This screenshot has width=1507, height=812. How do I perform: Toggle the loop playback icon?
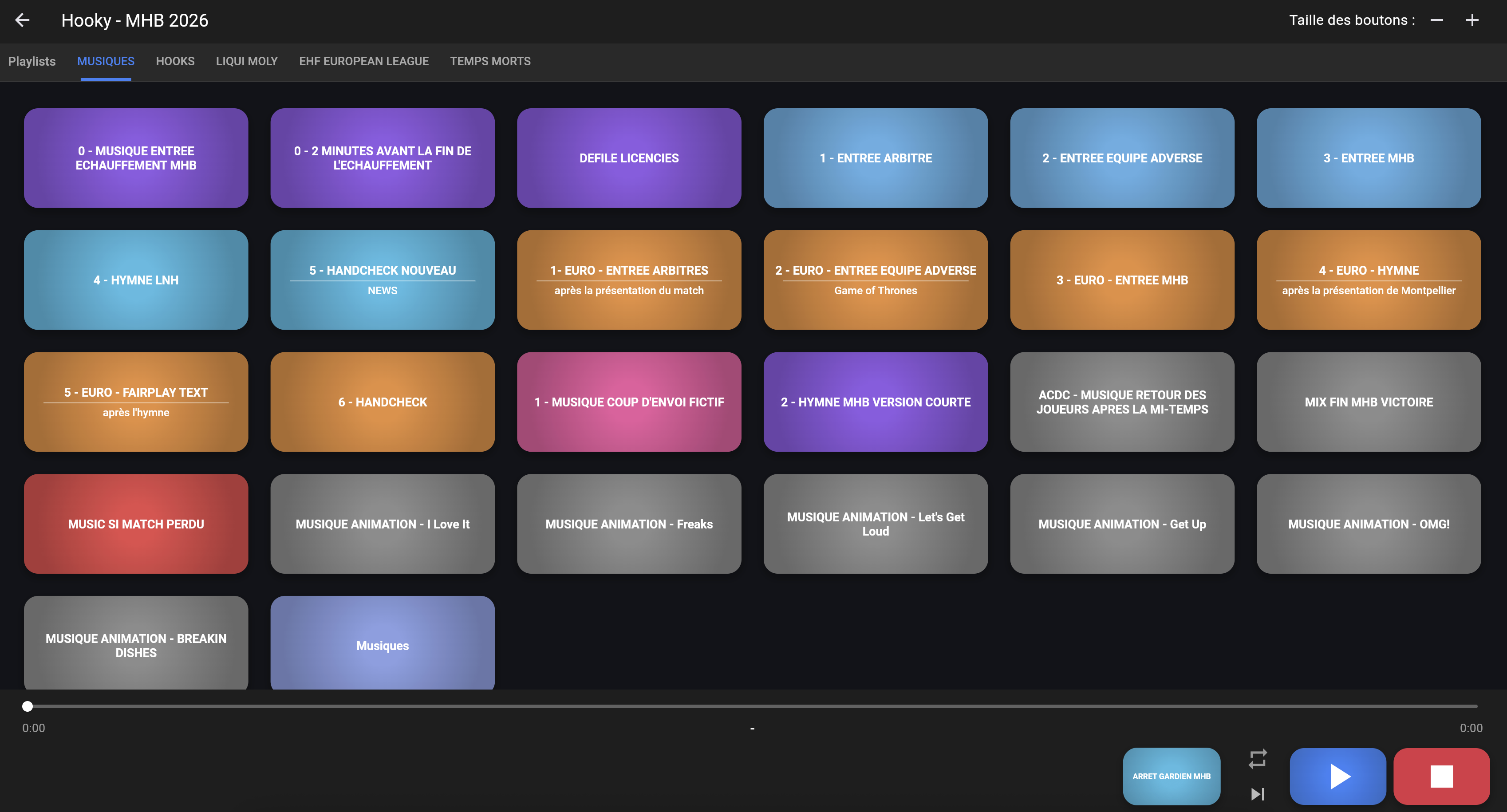point(1257,758)
